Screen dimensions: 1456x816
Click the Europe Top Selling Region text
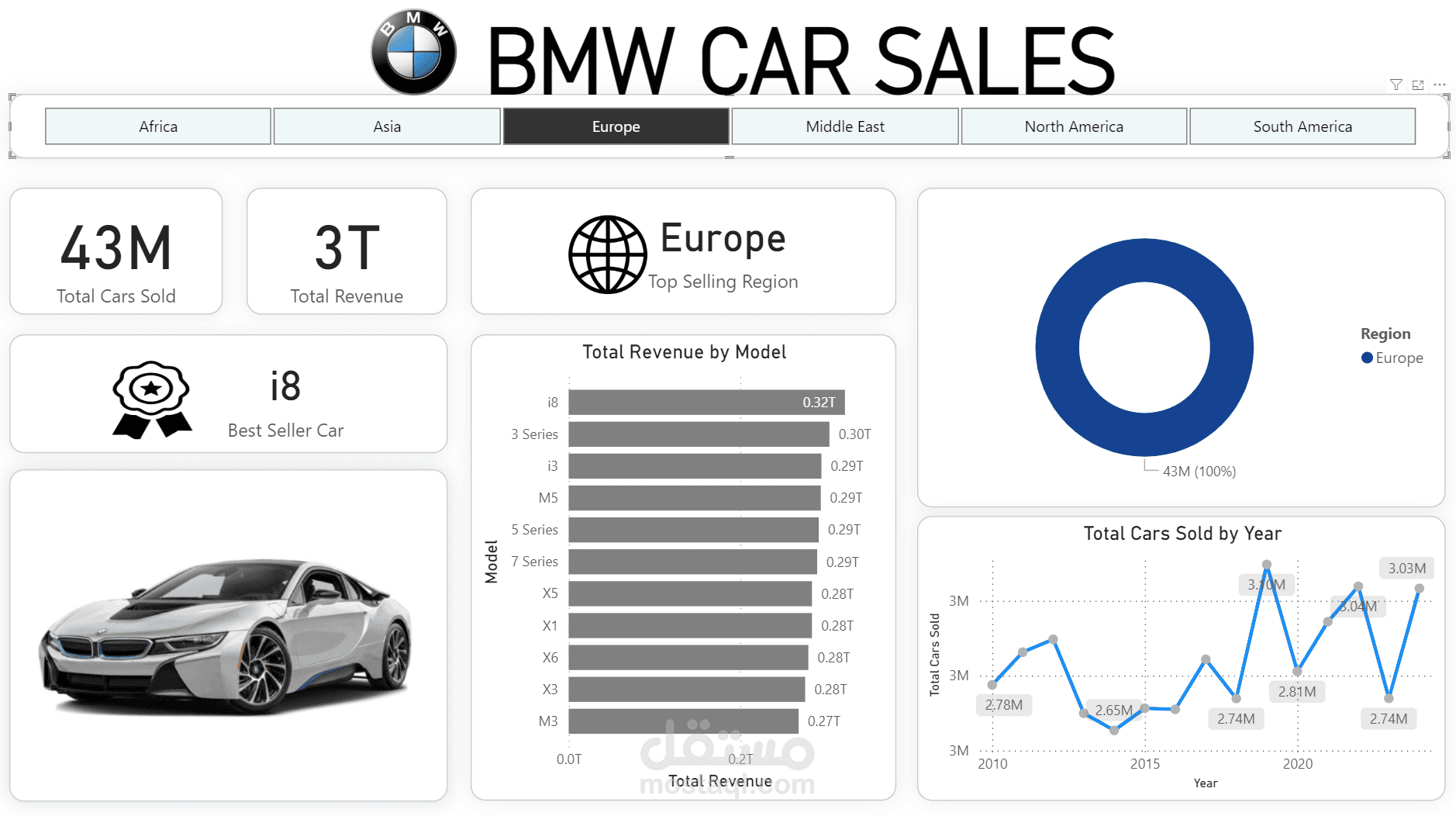pyautogui.click(x=723, y=254)
